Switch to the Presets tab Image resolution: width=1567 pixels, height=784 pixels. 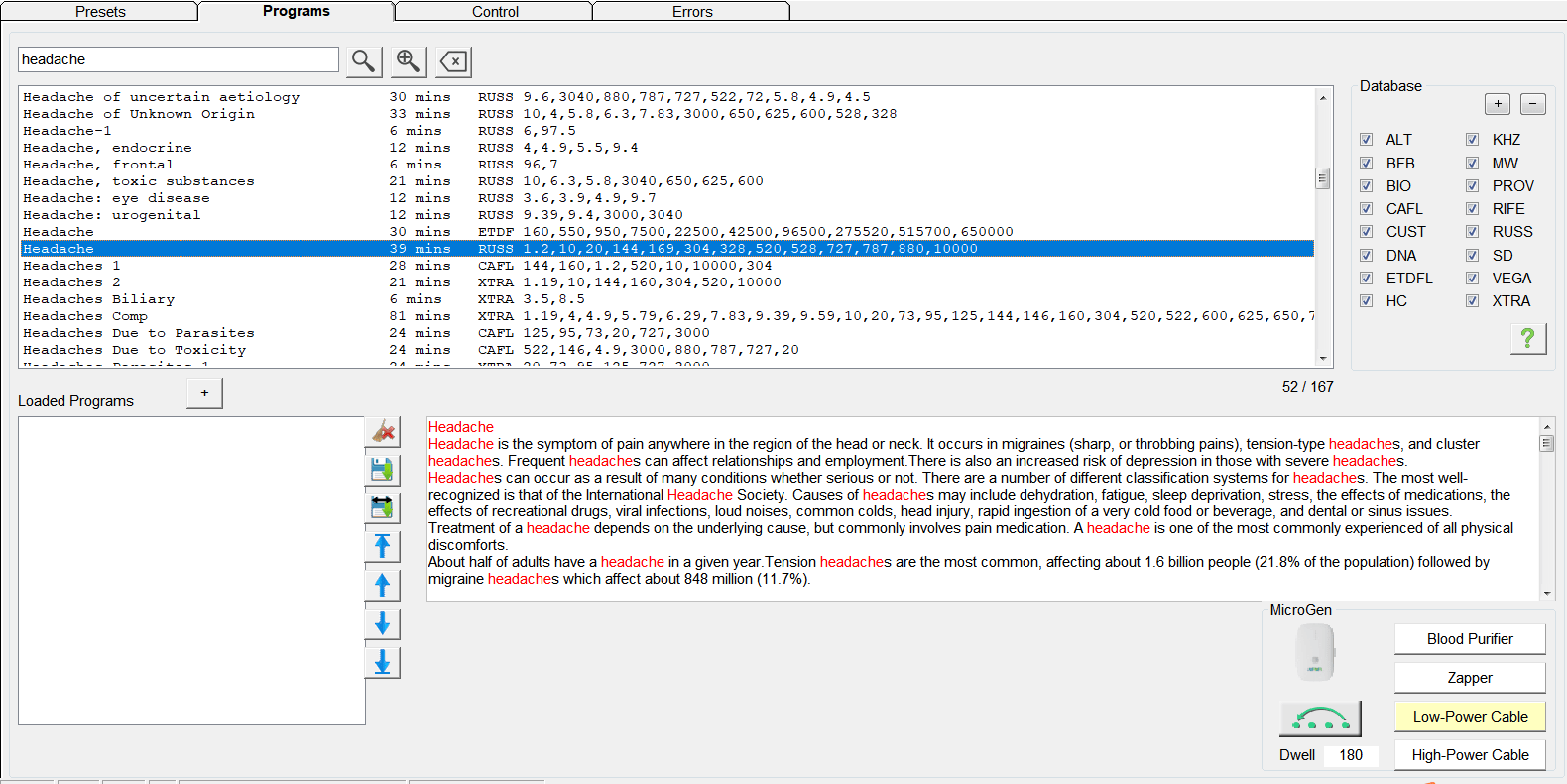tap(100, 12)
